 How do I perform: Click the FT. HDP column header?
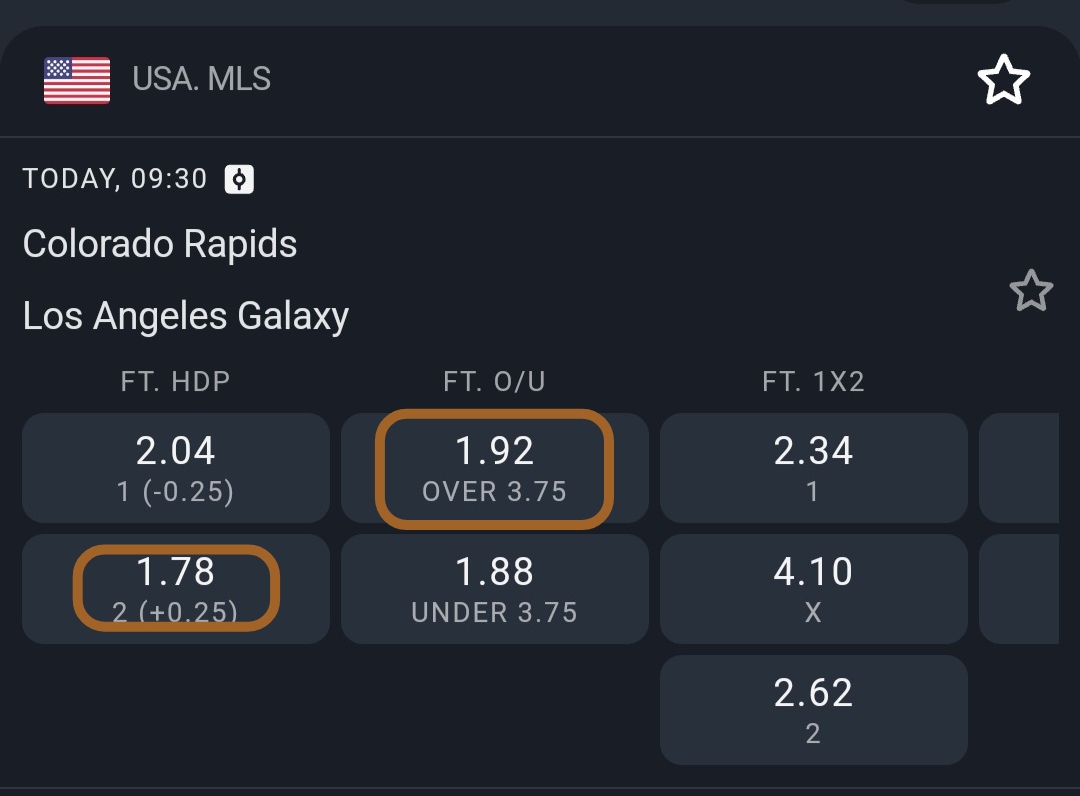[x=176, y=381]
